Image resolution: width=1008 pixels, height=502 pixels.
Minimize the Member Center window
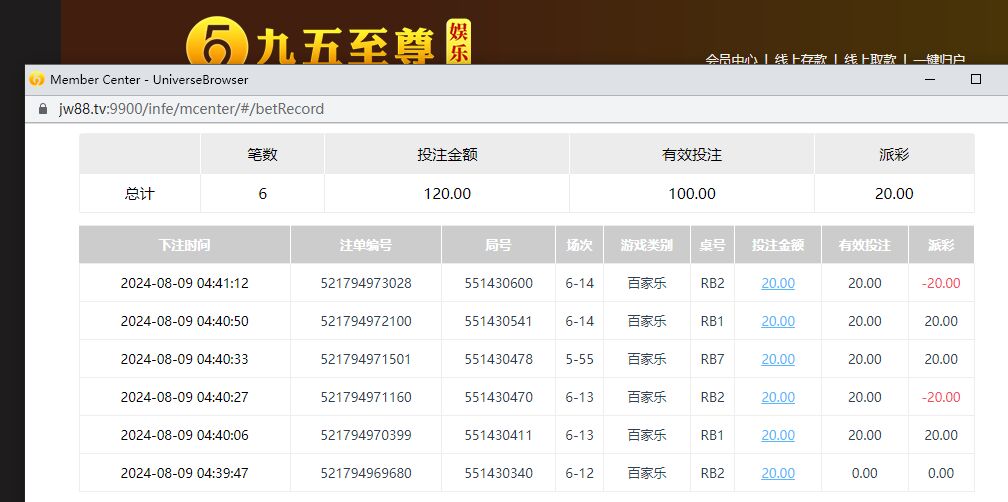coord(929,79)
